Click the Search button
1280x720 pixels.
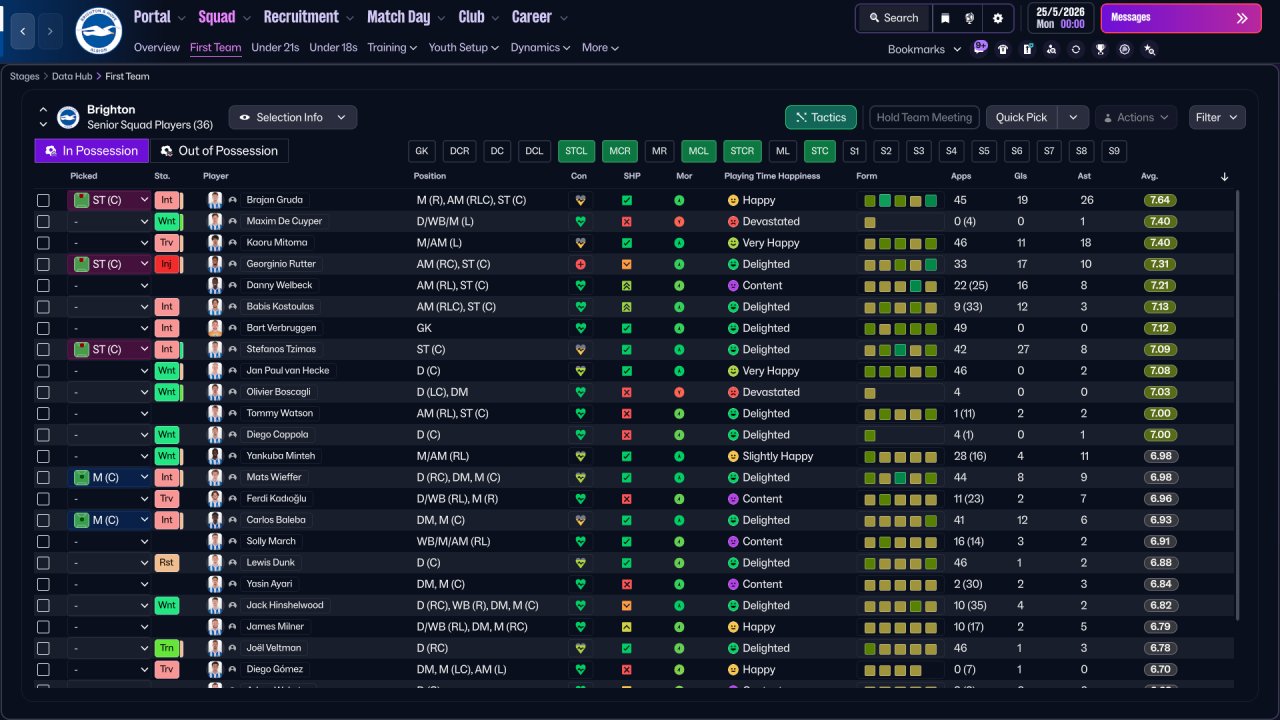tap(893, 18)
